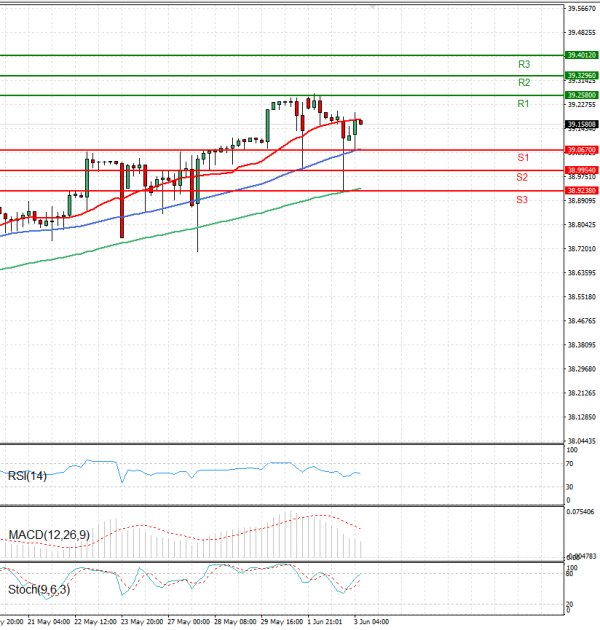Screen dimensions: 600x630
Task: Click the 38.29680 price axis value
Action: click(582, 369)
